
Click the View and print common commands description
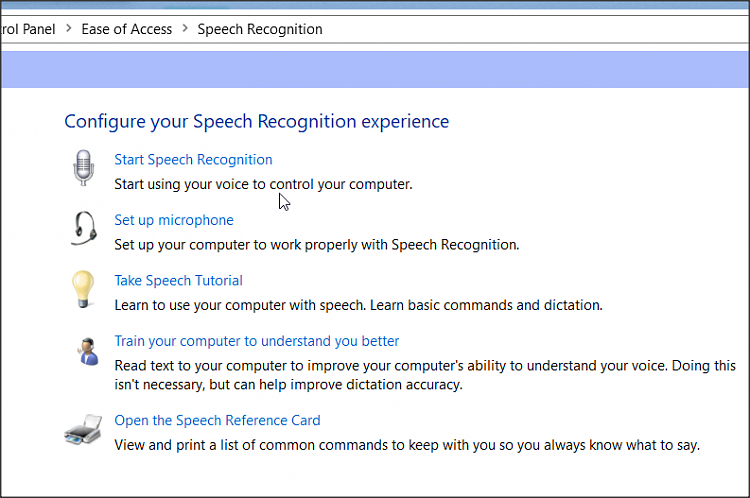tap(407, 445)
